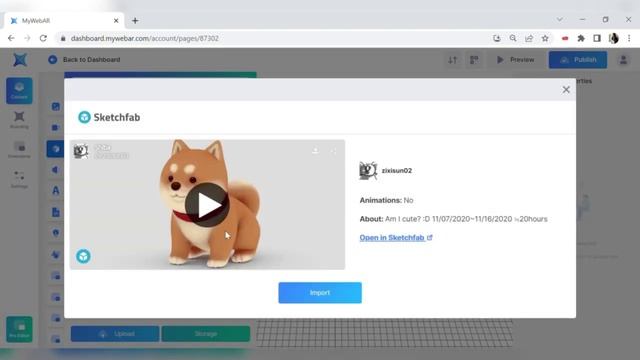This screenshot has height=360, width=640.
Task: Click the layout grid toolbar icon
Action: tap(474, 60)
